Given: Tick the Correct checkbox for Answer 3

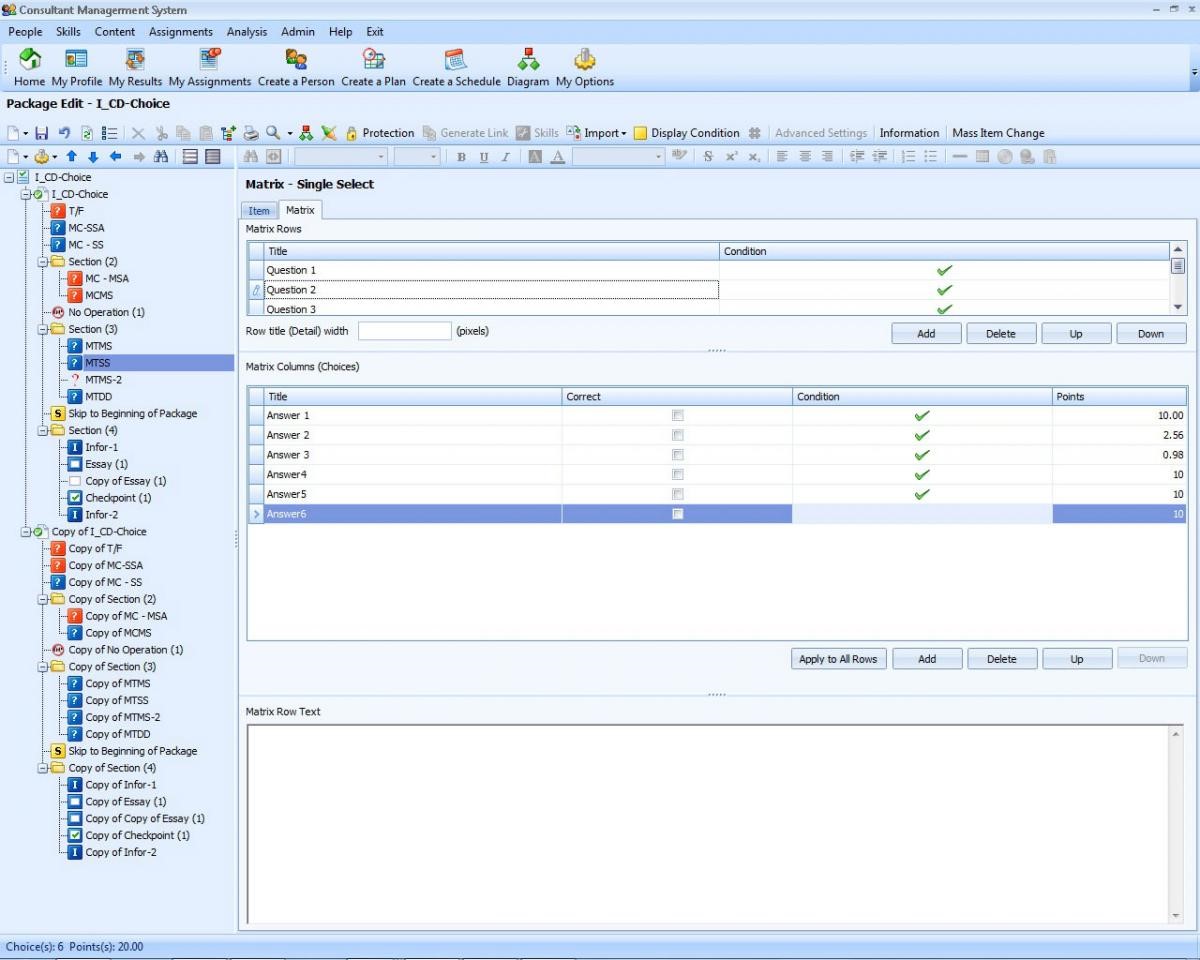Looking at the screenshot, I should click(x=678, y=455).
